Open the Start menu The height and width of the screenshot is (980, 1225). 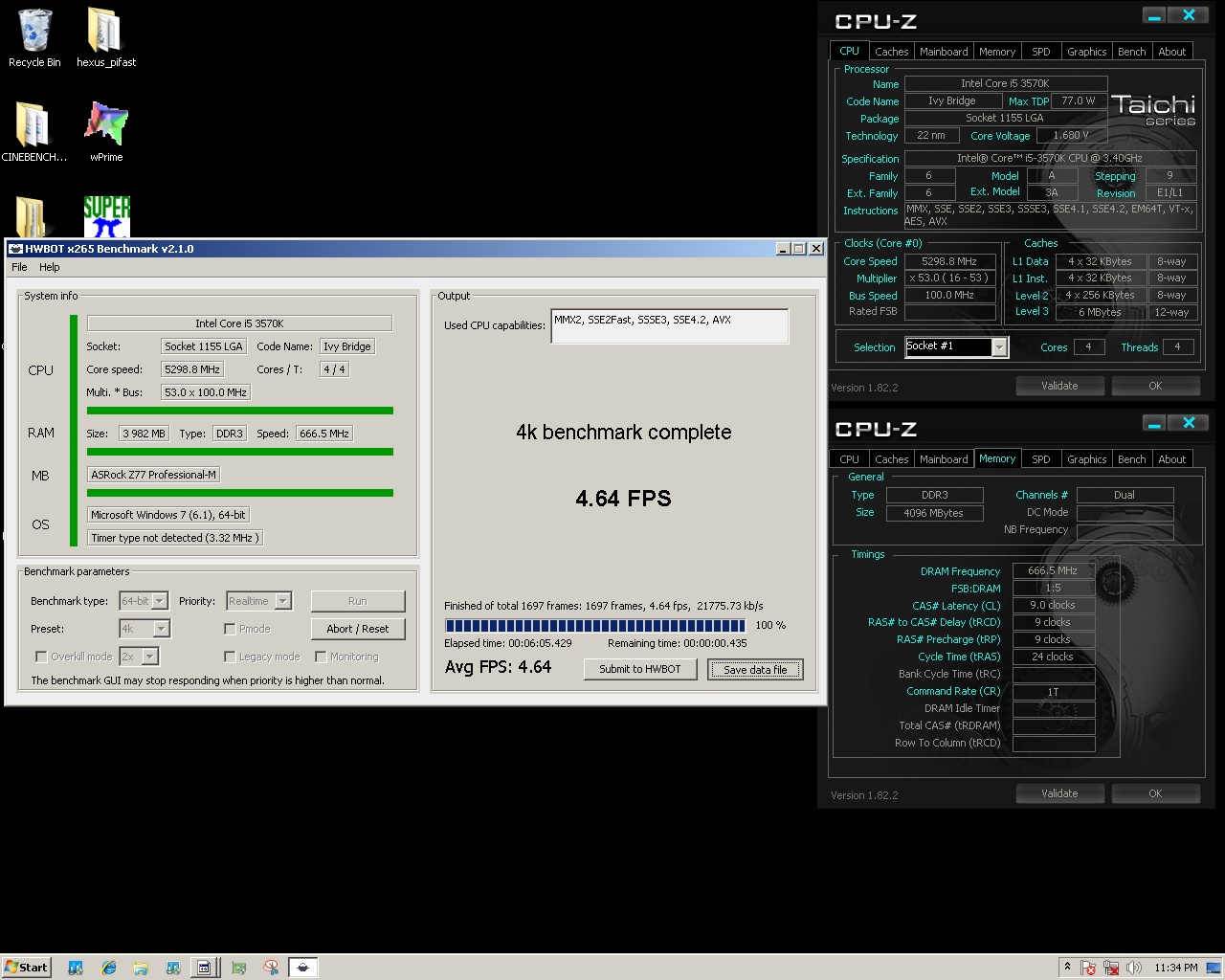(26, 968)
